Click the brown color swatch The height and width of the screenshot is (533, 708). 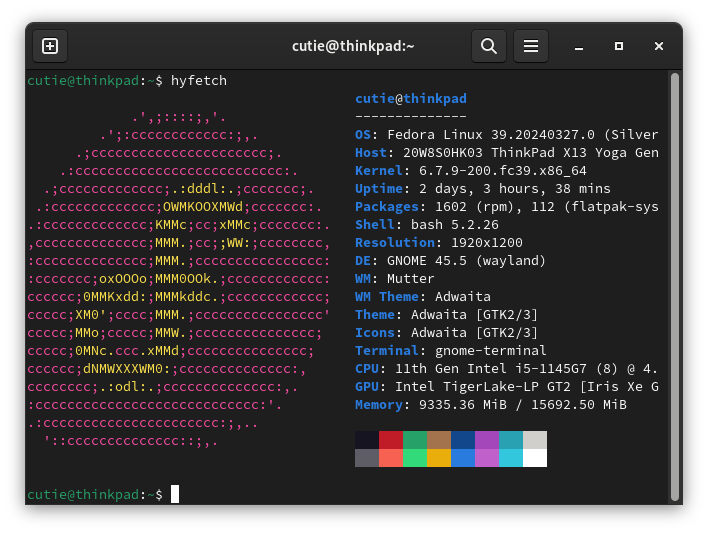click(438, 440)
